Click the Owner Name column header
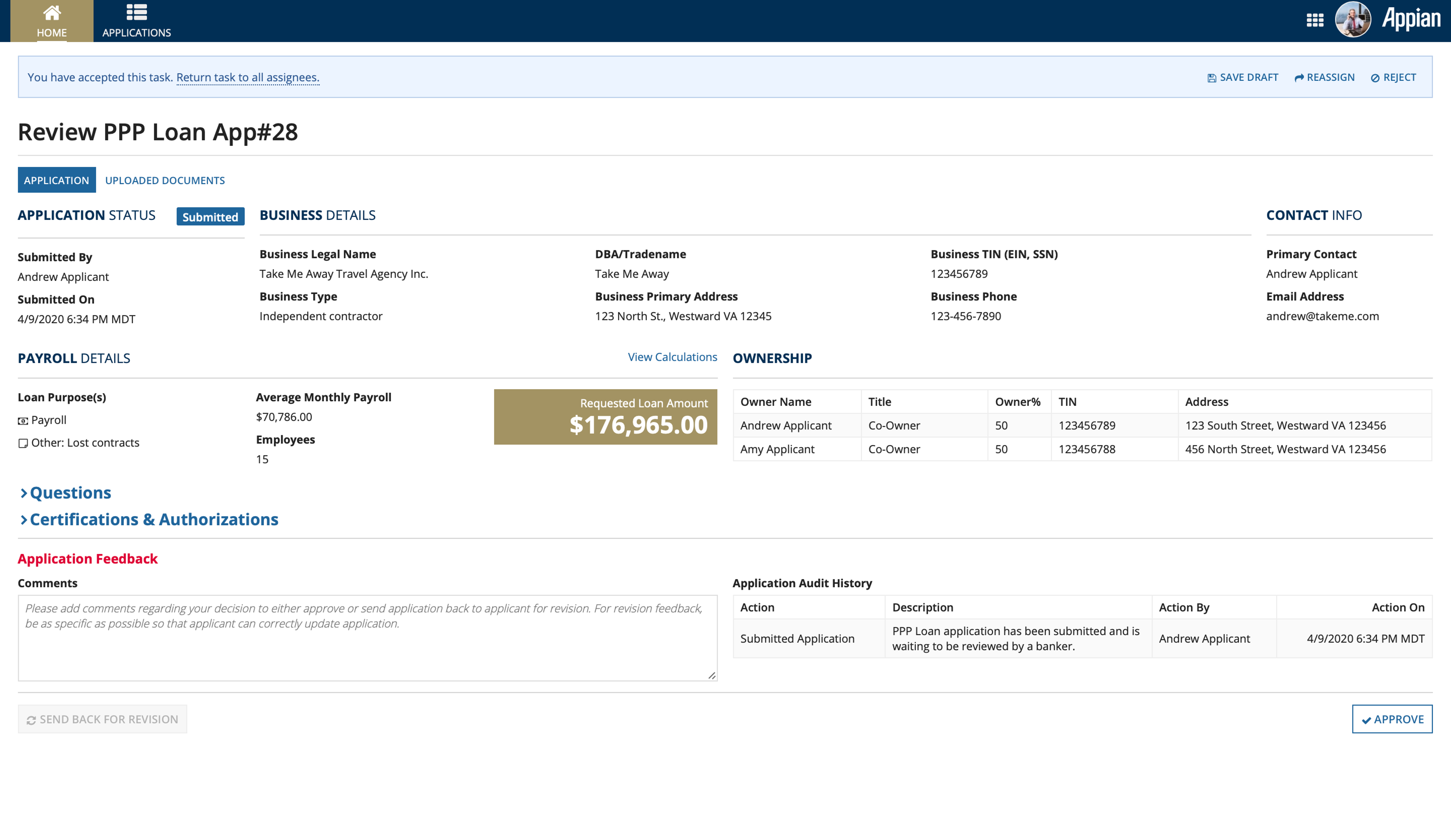Screen dimensions: 1451x840 point(776,402)
